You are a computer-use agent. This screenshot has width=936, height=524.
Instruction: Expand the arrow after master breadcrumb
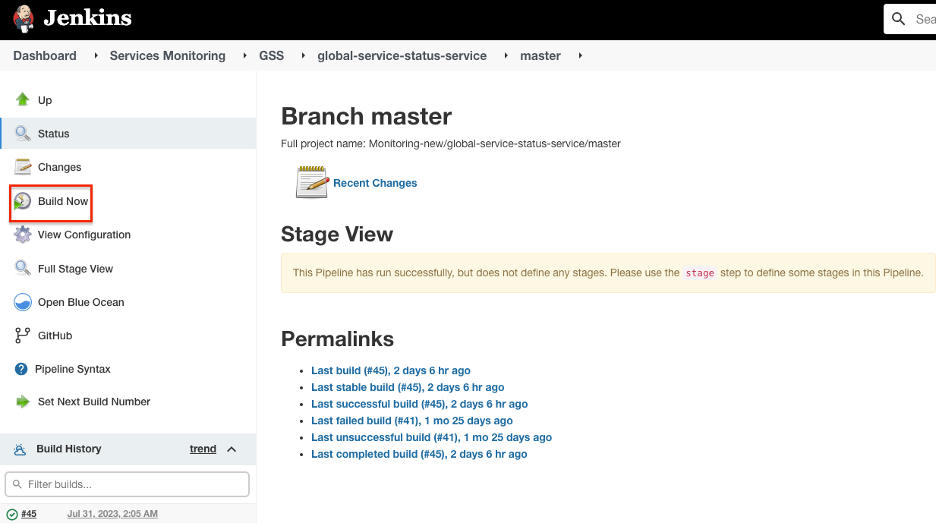click(x=580, y=56)
